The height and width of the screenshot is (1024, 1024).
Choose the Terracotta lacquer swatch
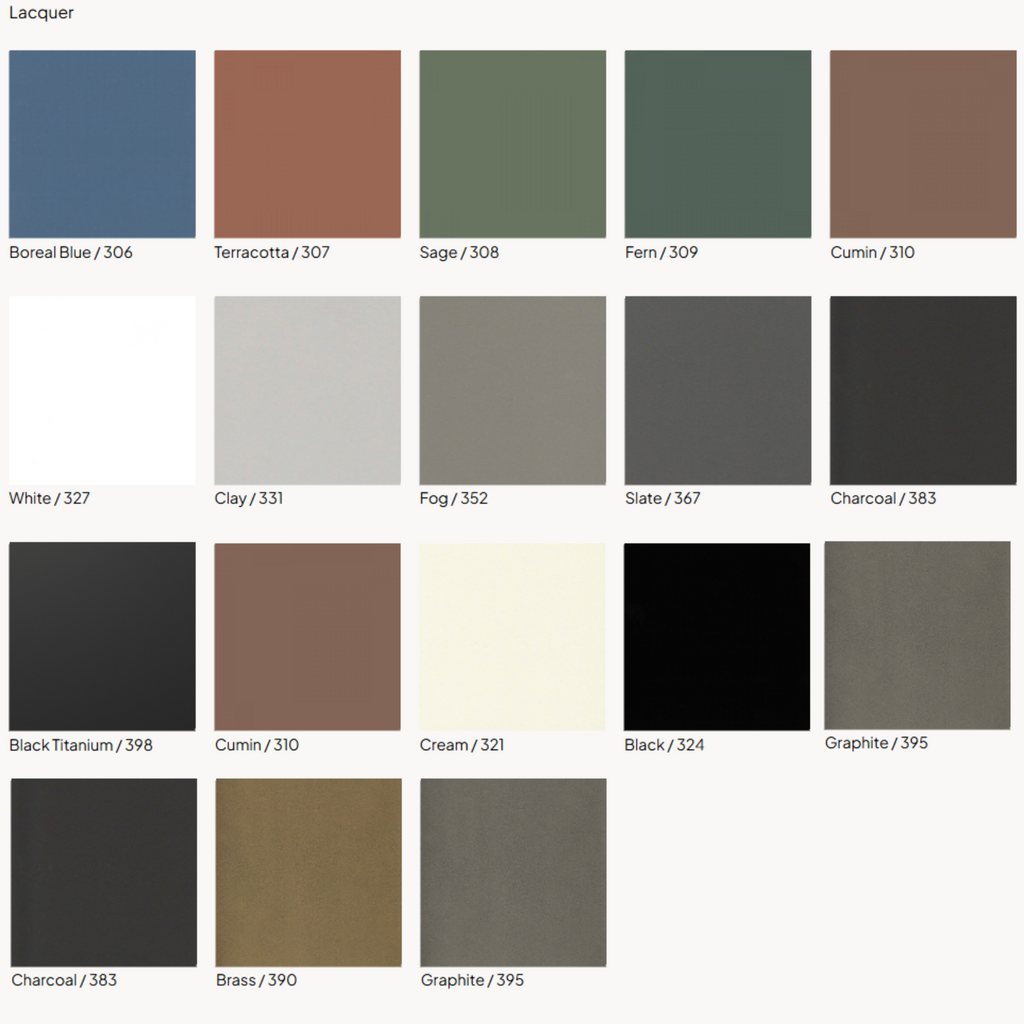pyautogui.click(x=307, y=144)
